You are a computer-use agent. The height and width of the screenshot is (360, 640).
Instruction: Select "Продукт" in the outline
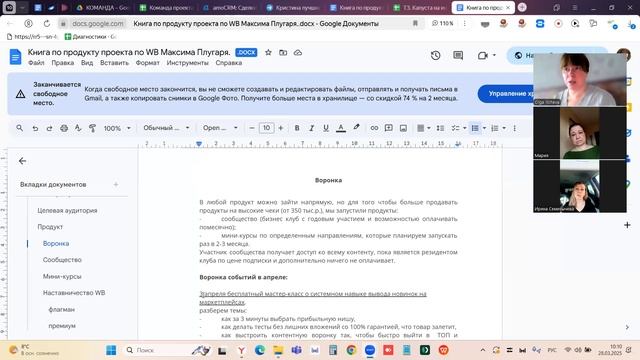(50, 227)
